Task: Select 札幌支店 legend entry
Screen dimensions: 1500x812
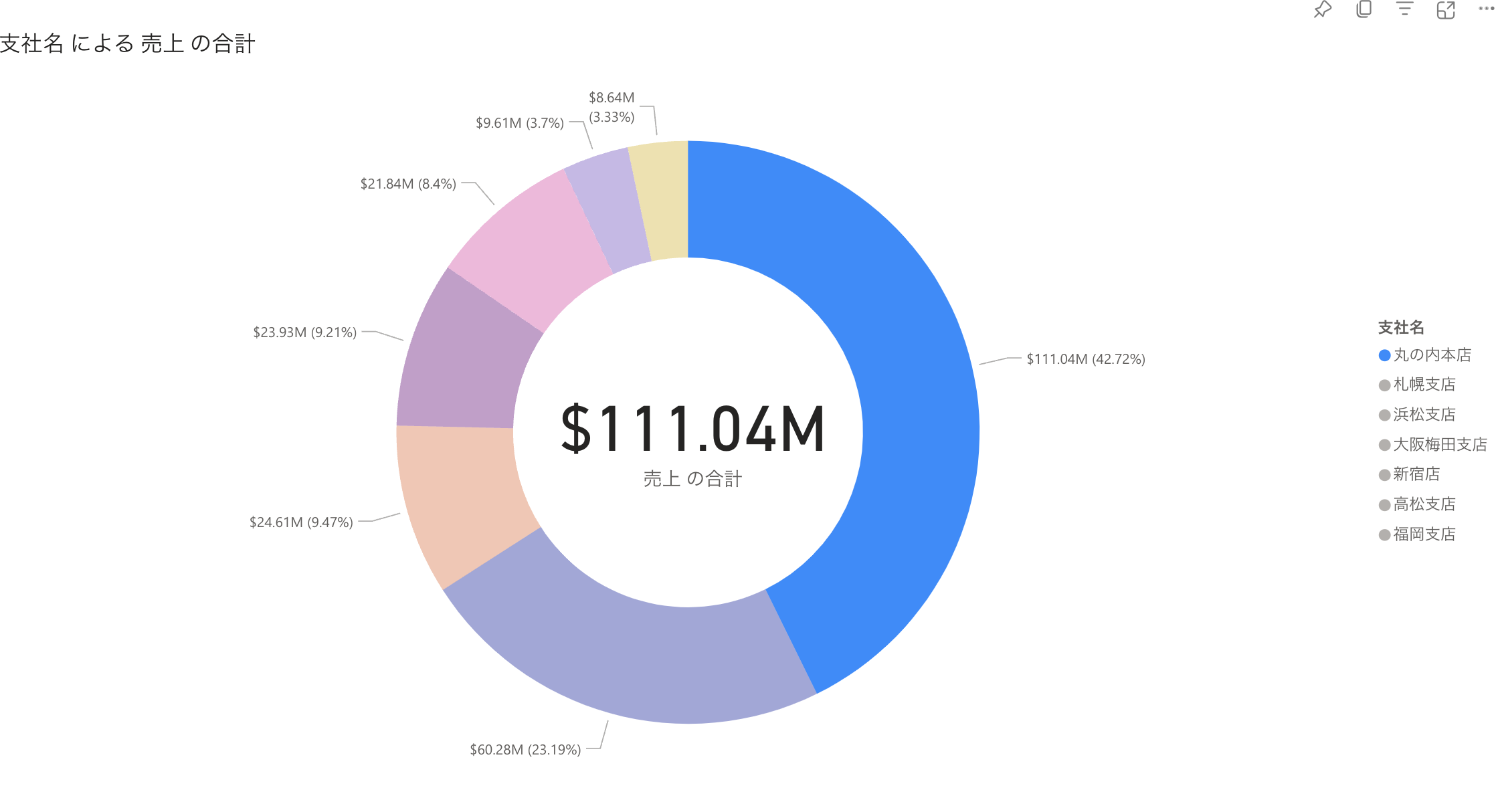Action: 1424,385
